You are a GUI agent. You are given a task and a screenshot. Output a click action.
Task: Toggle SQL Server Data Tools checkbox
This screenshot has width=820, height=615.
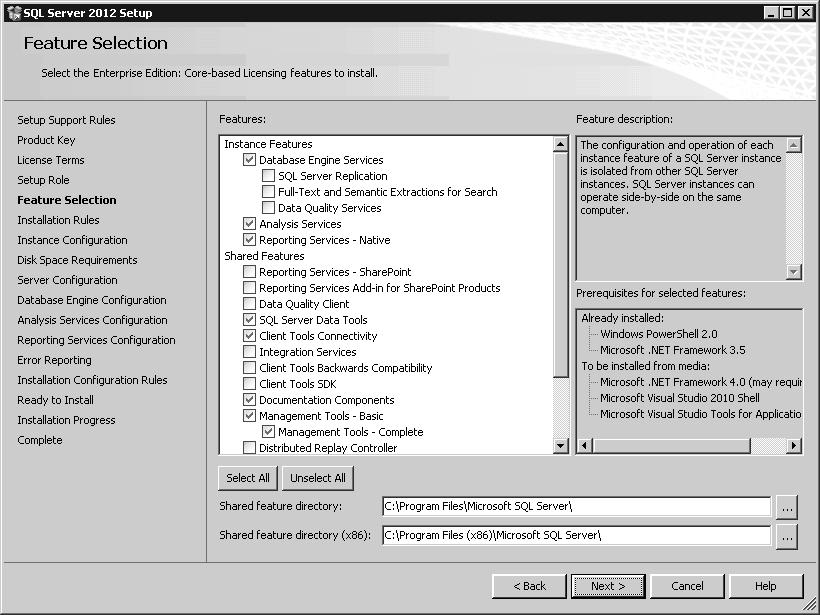point(249,320)
